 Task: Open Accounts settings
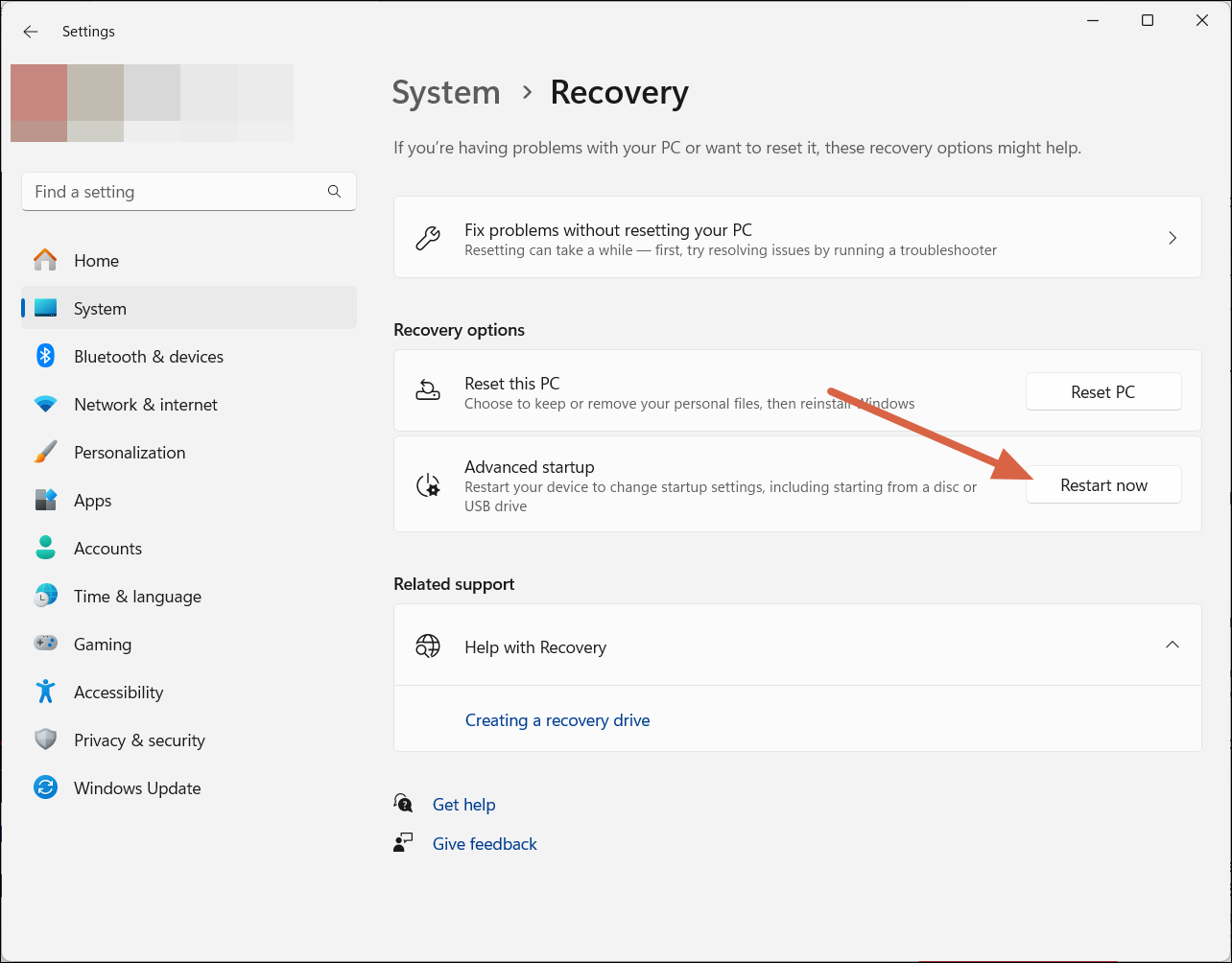[107, 548]
